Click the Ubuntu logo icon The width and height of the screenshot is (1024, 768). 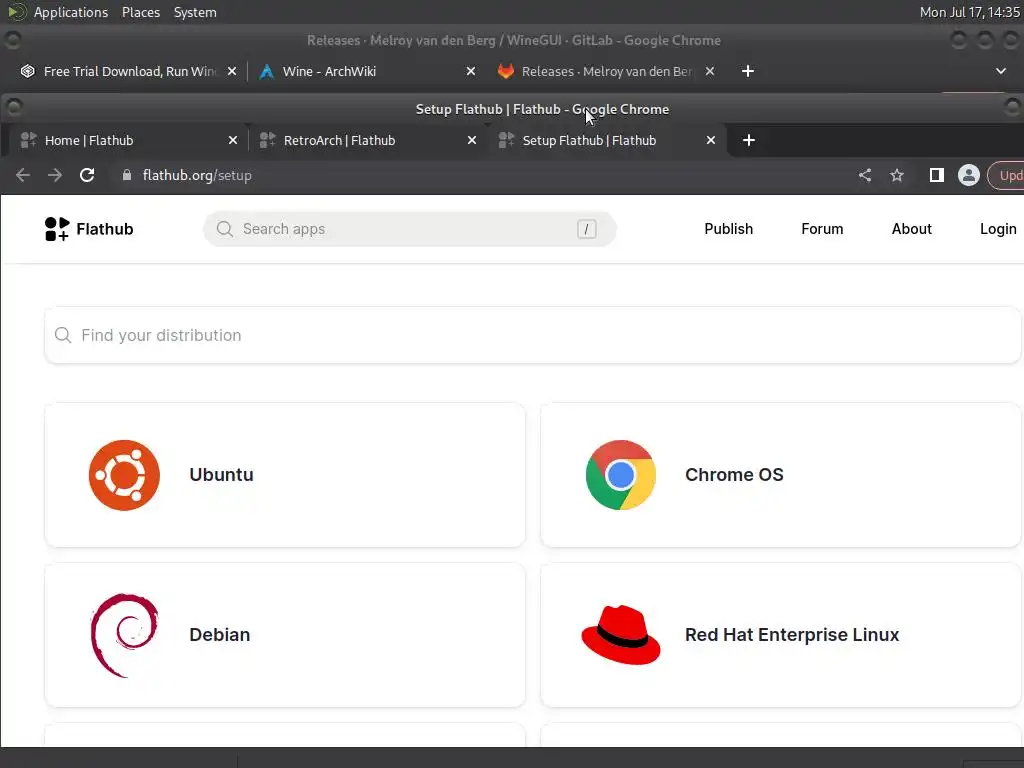[124, 475]
